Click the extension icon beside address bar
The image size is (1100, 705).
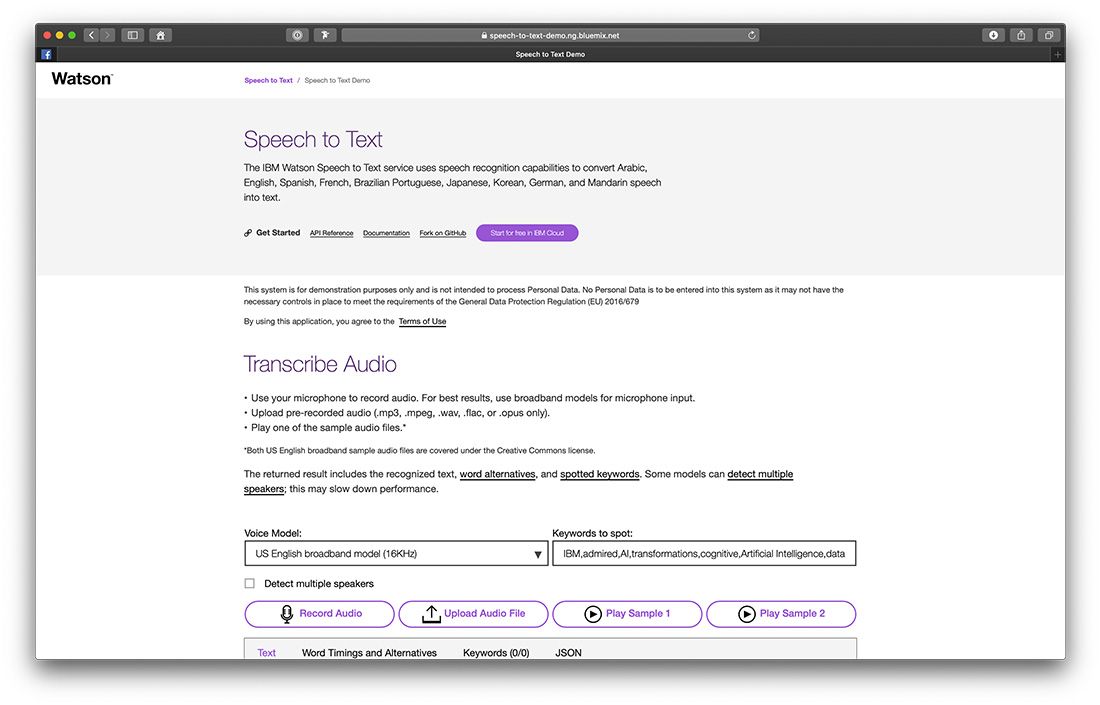tap(325, 35)
